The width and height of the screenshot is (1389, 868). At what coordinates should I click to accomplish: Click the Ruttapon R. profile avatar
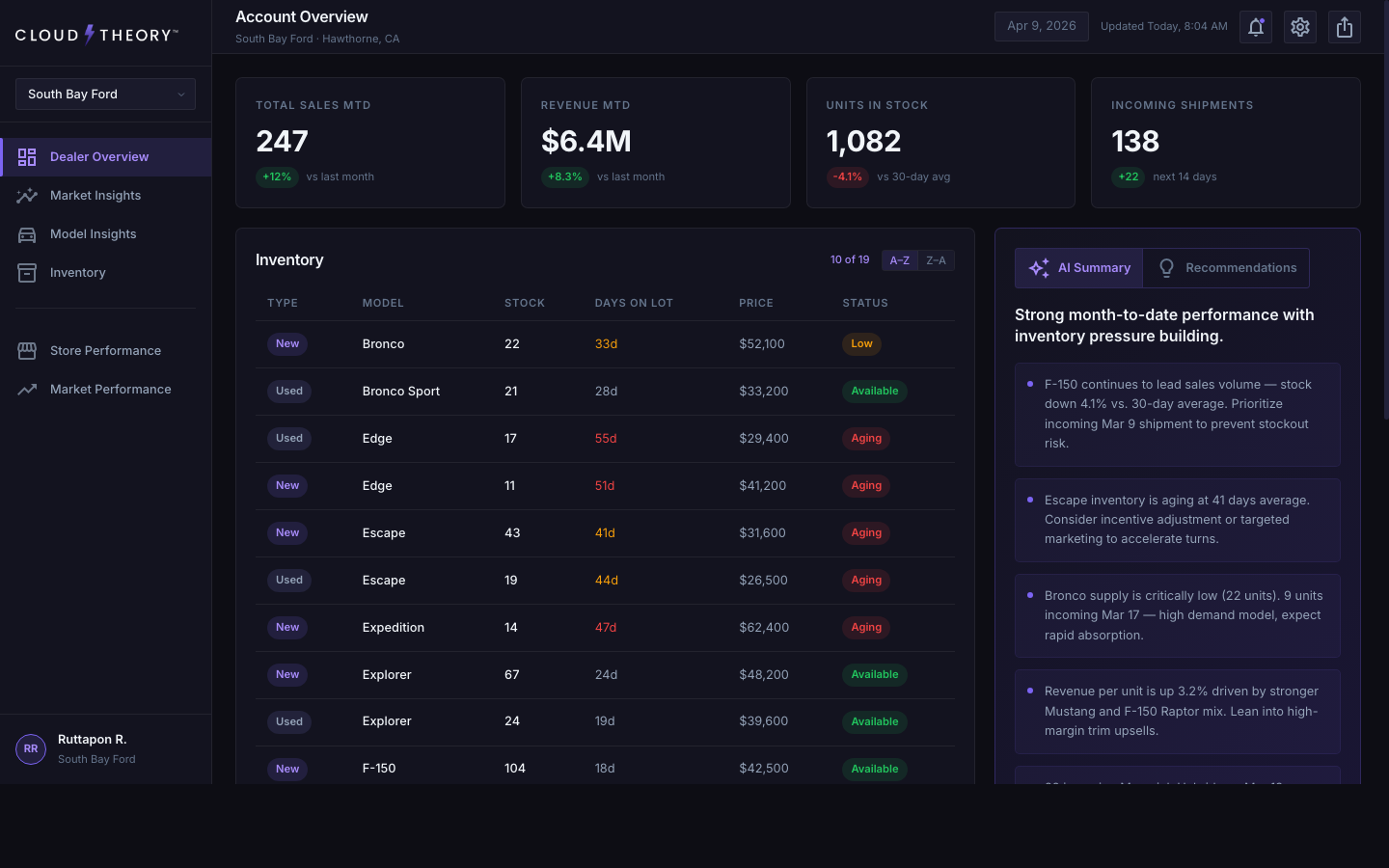(x=30, y=749)
